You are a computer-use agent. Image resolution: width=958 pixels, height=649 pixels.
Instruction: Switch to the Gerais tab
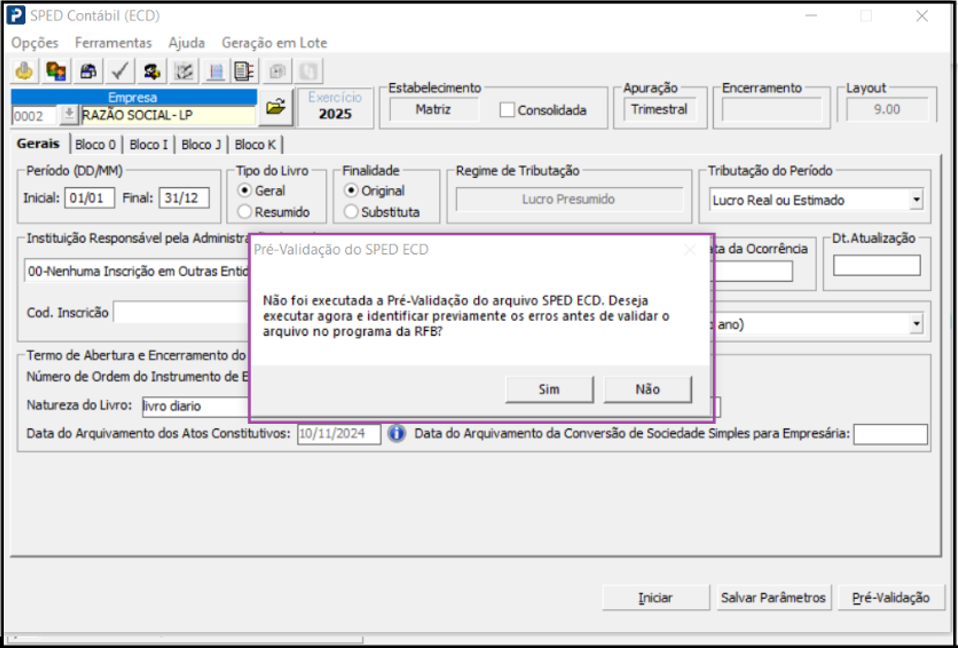point(38,144)
